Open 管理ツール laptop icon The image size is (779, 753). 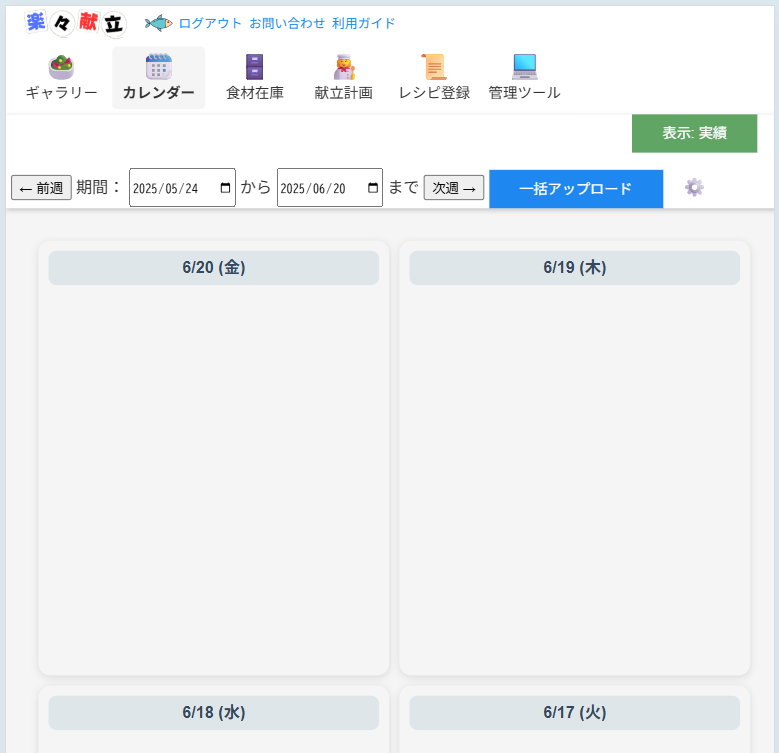click(x=525, y=67)
